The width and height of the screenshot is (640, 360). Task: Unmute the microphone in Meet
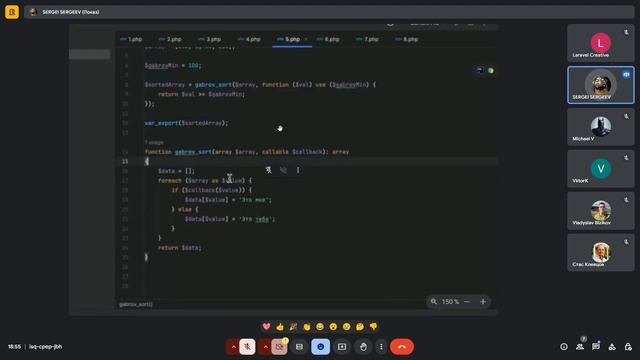[247, 347]
